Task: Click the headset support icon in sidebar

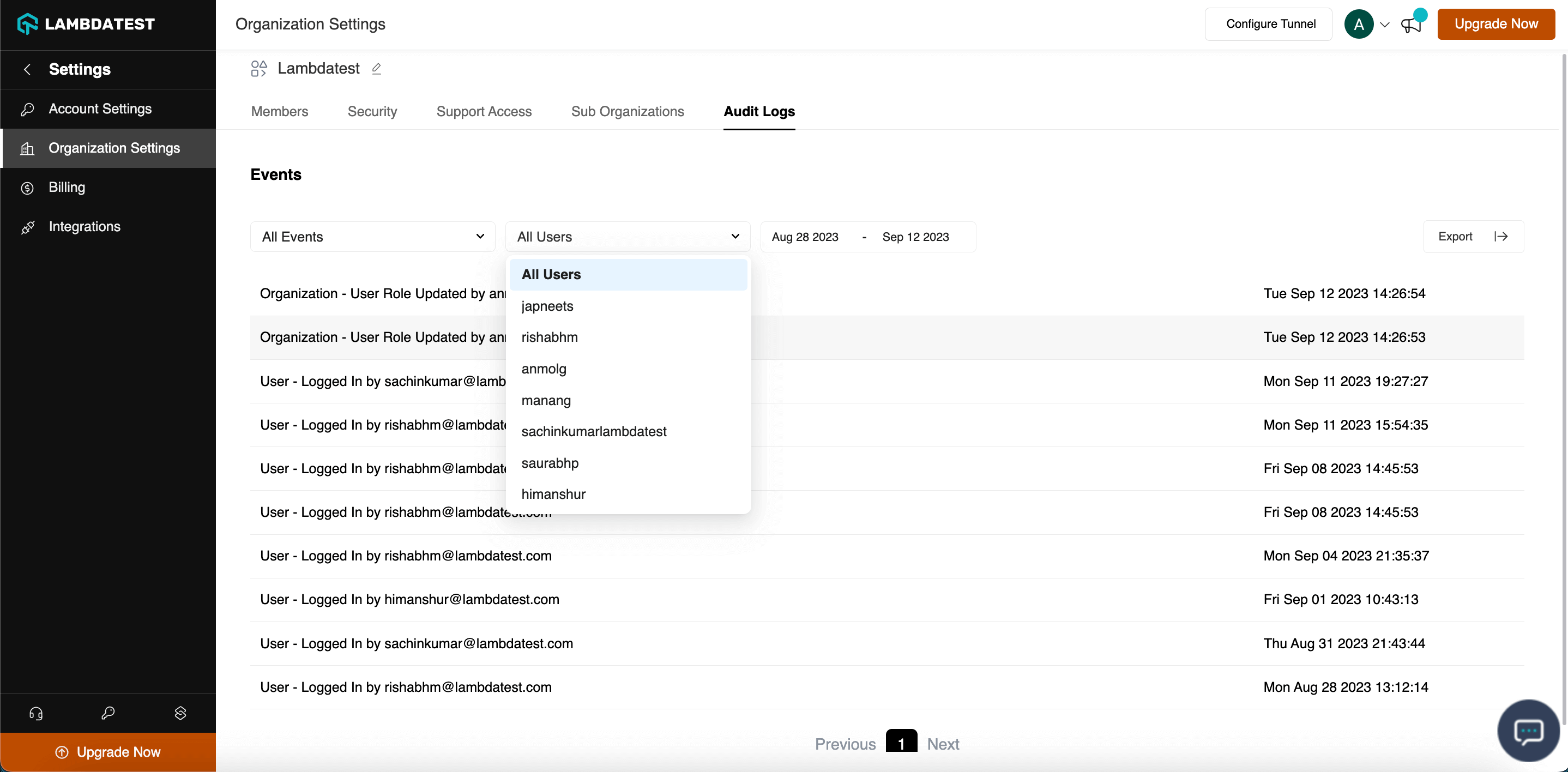Action: [36, 713]
